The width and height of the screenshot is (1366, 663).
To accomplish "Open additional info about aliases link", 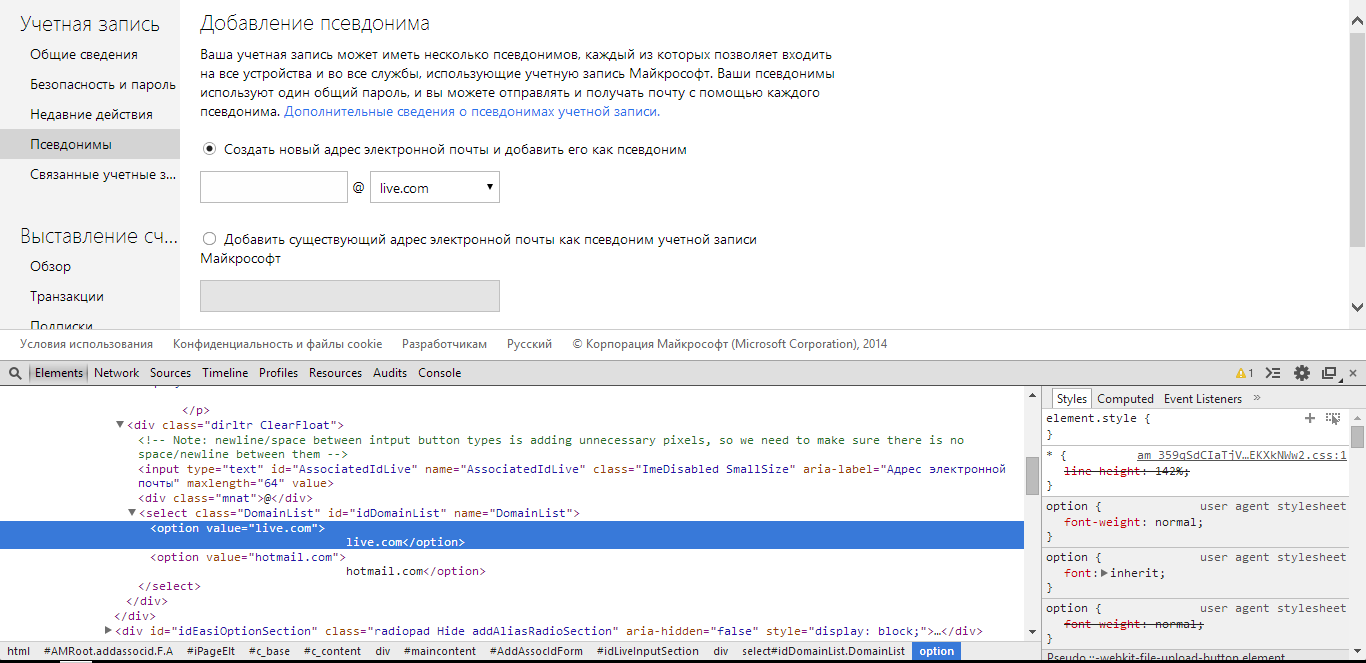I will point(472,112).
